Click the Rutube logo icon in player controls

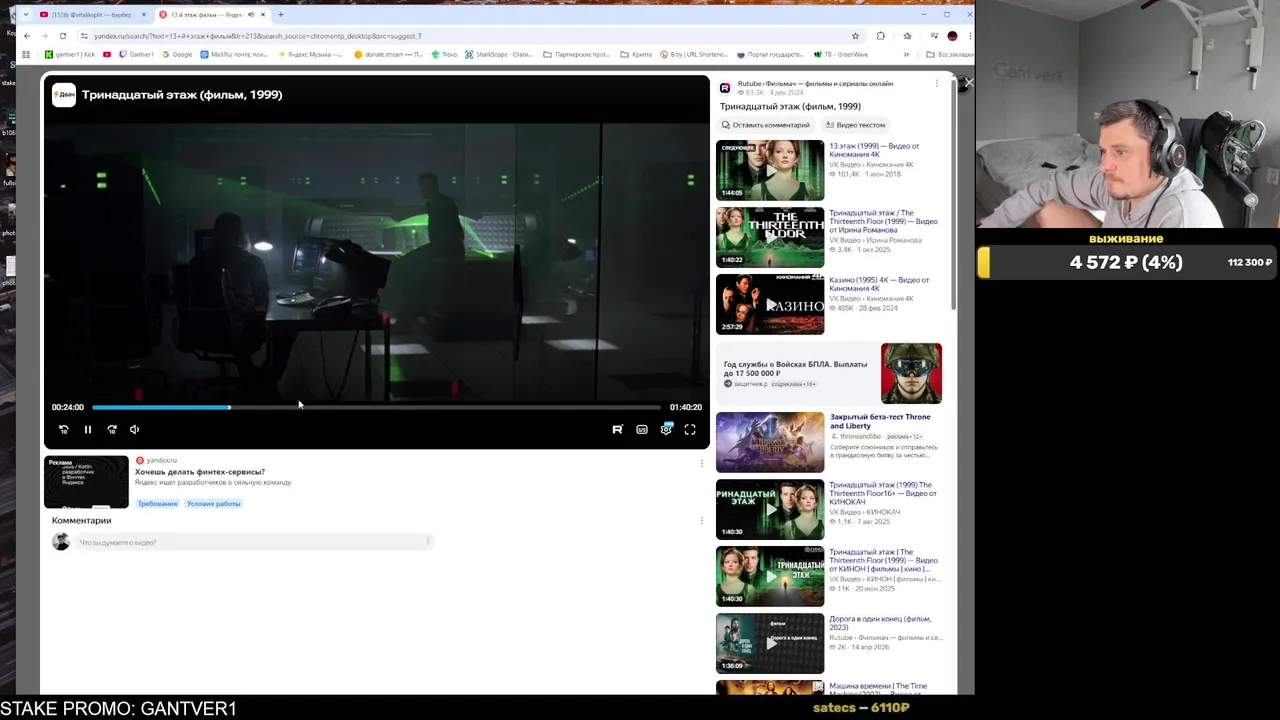[617, 429]
